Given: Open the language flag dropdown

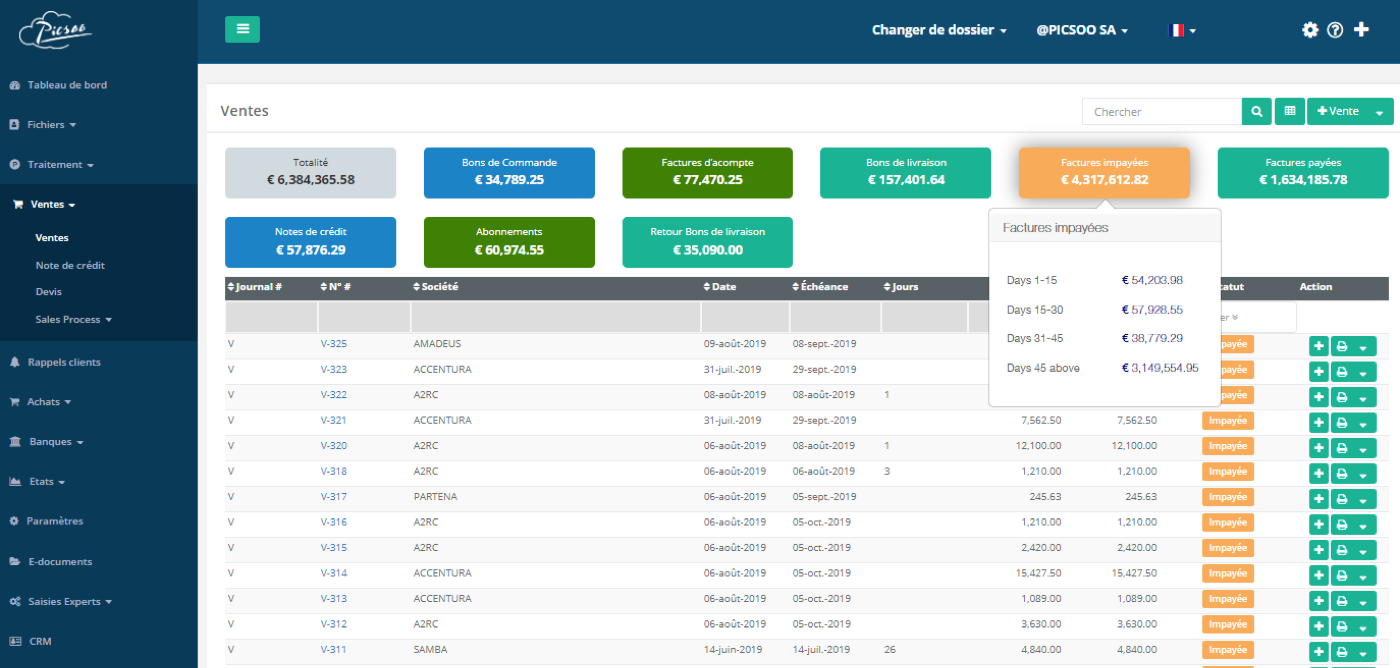Looking at the screenshot, I should [x=1182, y=30].
